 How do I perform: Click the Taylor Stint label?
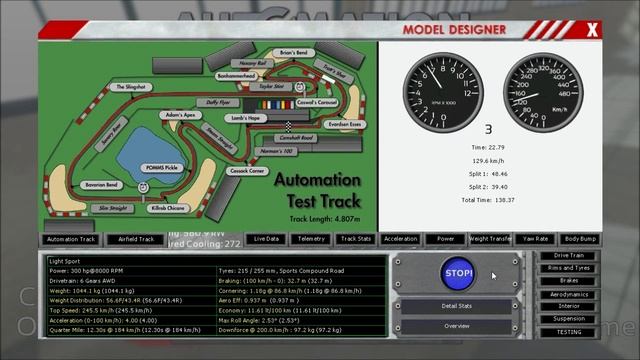coord(271,87)
